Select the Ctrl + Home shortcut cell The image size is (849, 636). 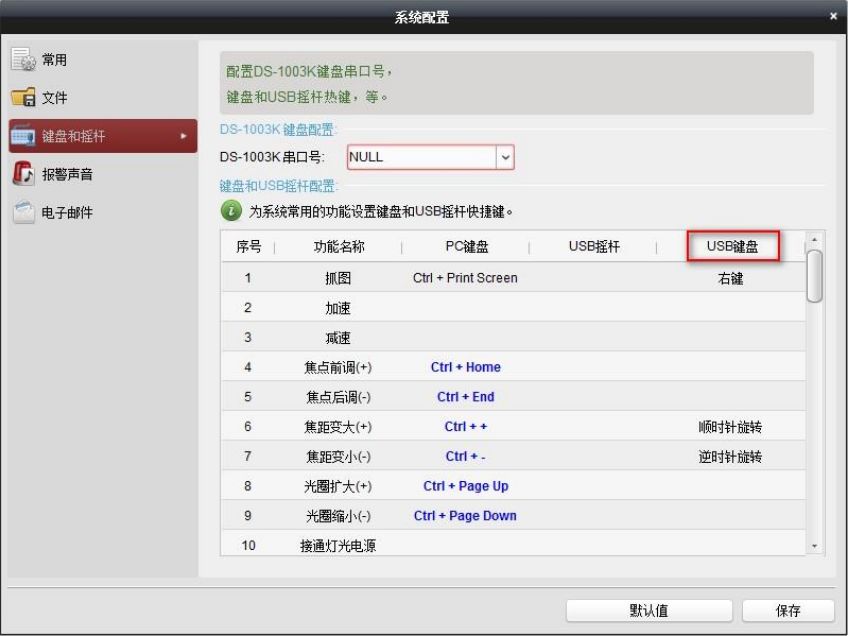click(x=465, y=367)
